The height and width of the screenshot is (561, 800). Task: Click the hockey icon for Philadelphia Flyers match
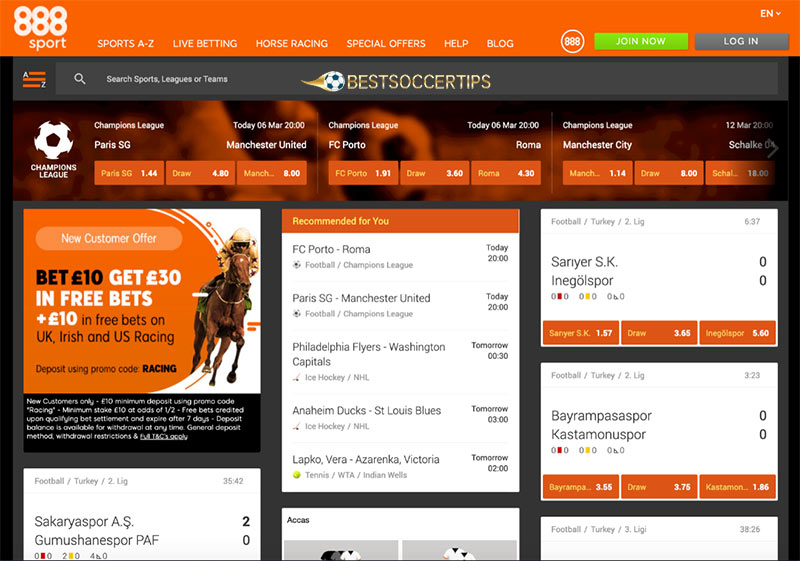tap(296, 377)
